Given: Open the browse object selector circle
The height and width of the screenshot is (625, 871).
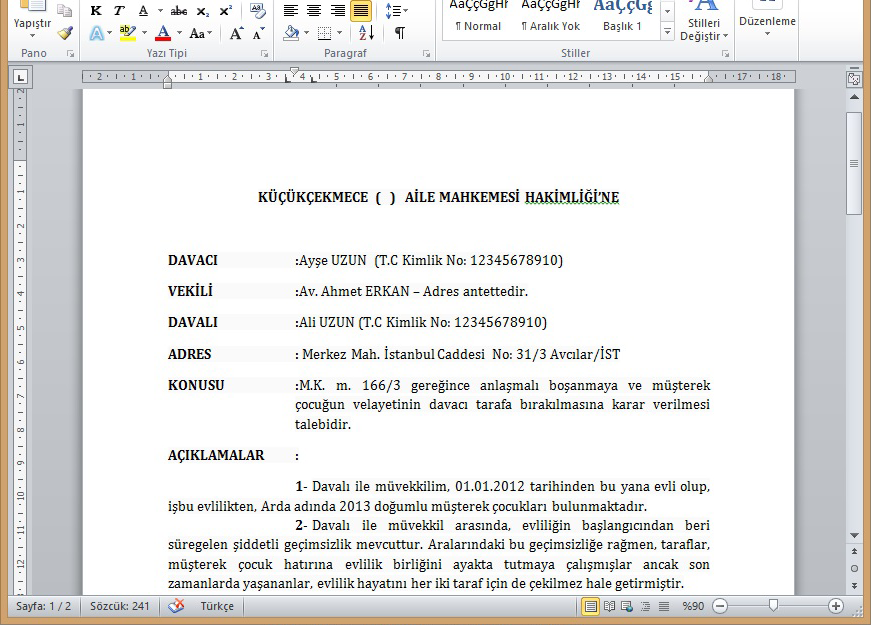Looking at the screenshot, I should [x=854, y=568].
